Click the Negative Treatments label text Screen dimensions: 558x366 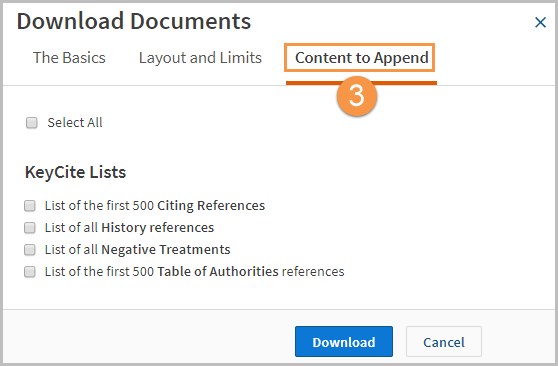137,250
